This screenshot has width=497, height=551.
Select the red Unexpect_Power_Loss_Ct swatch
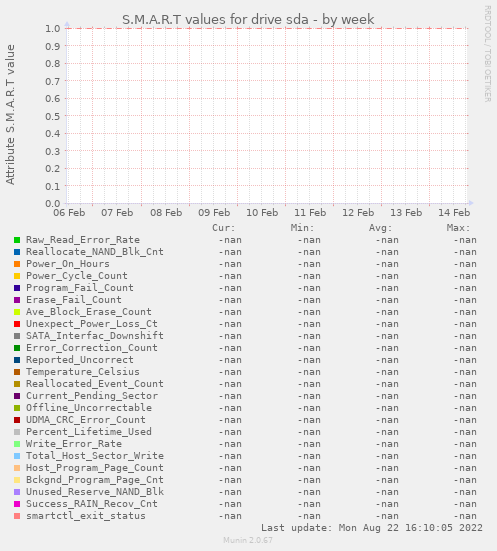tap(17, 324)
